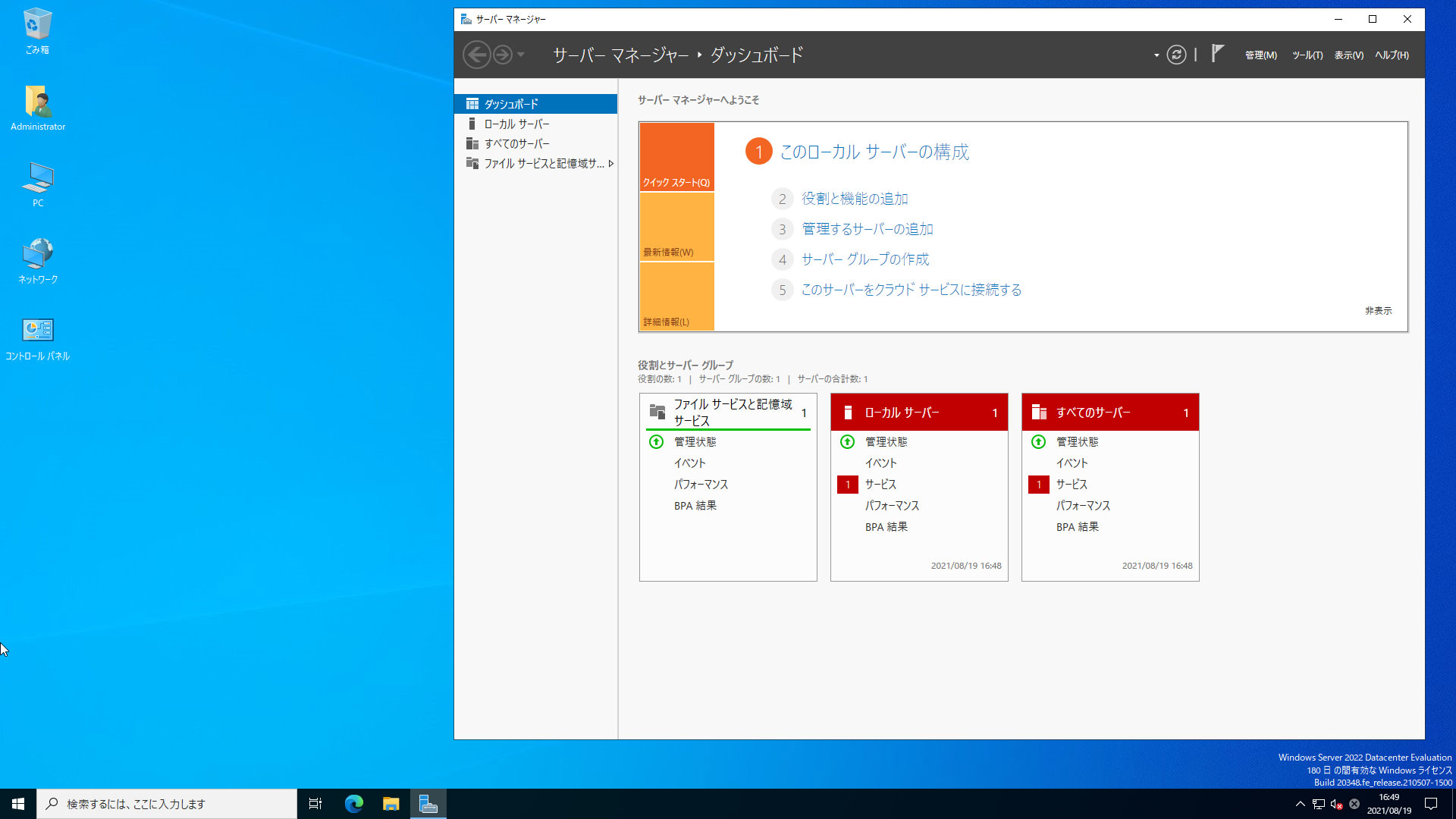Click the refresh icon in header
This screenshot has height=819, width=1456.
[1176, 55]
